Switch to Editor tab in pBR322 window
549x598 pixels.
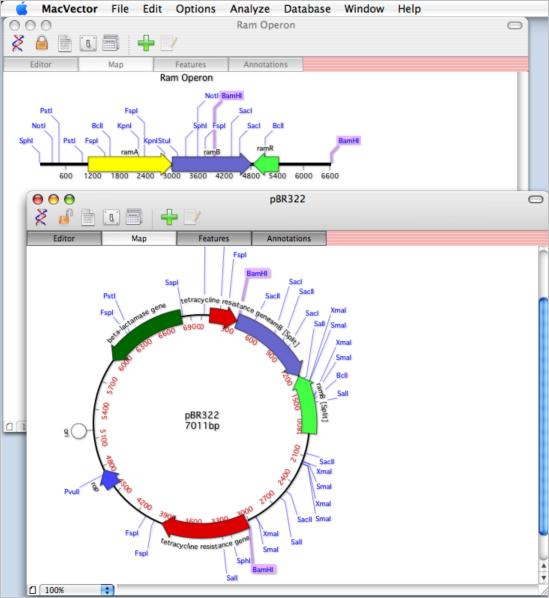(x=64, y=238)
